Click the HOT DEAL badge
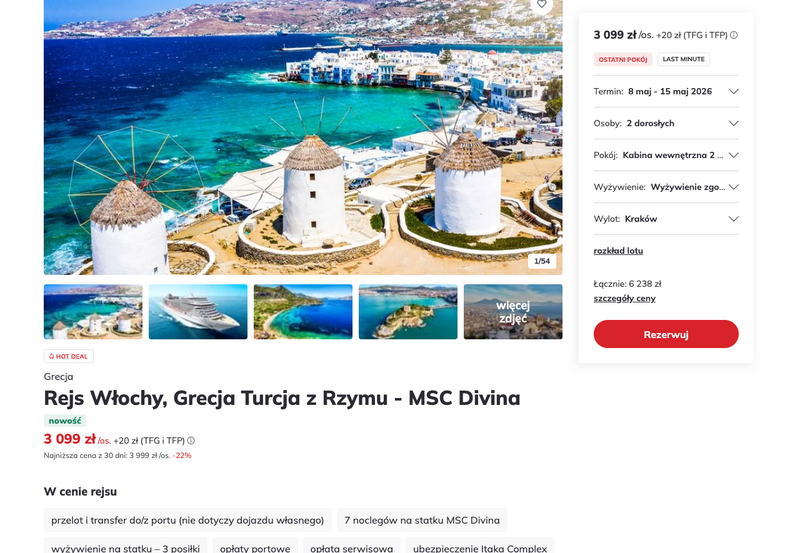This screenshot has width=800, height=553. [x=68, y=356]
